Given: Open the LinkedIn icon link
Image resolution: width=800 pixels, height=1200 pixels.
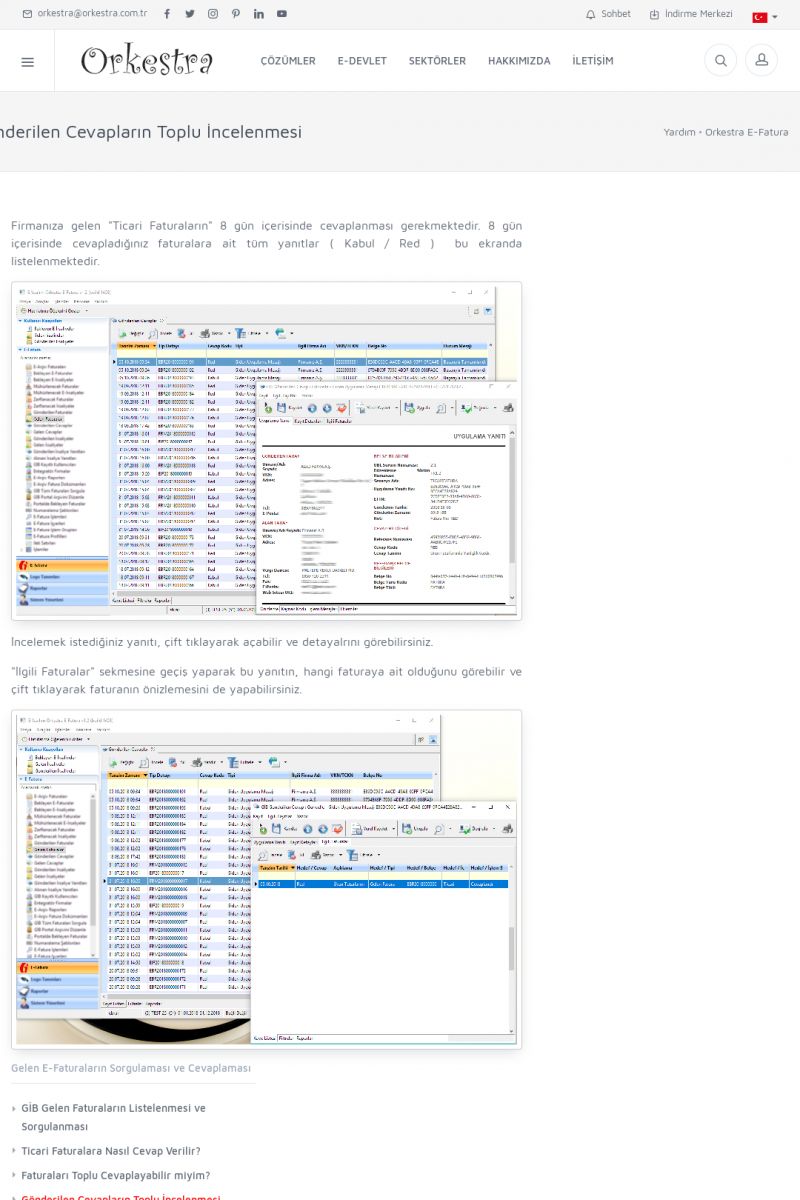Looking at the screenshot, I should 259,14.
